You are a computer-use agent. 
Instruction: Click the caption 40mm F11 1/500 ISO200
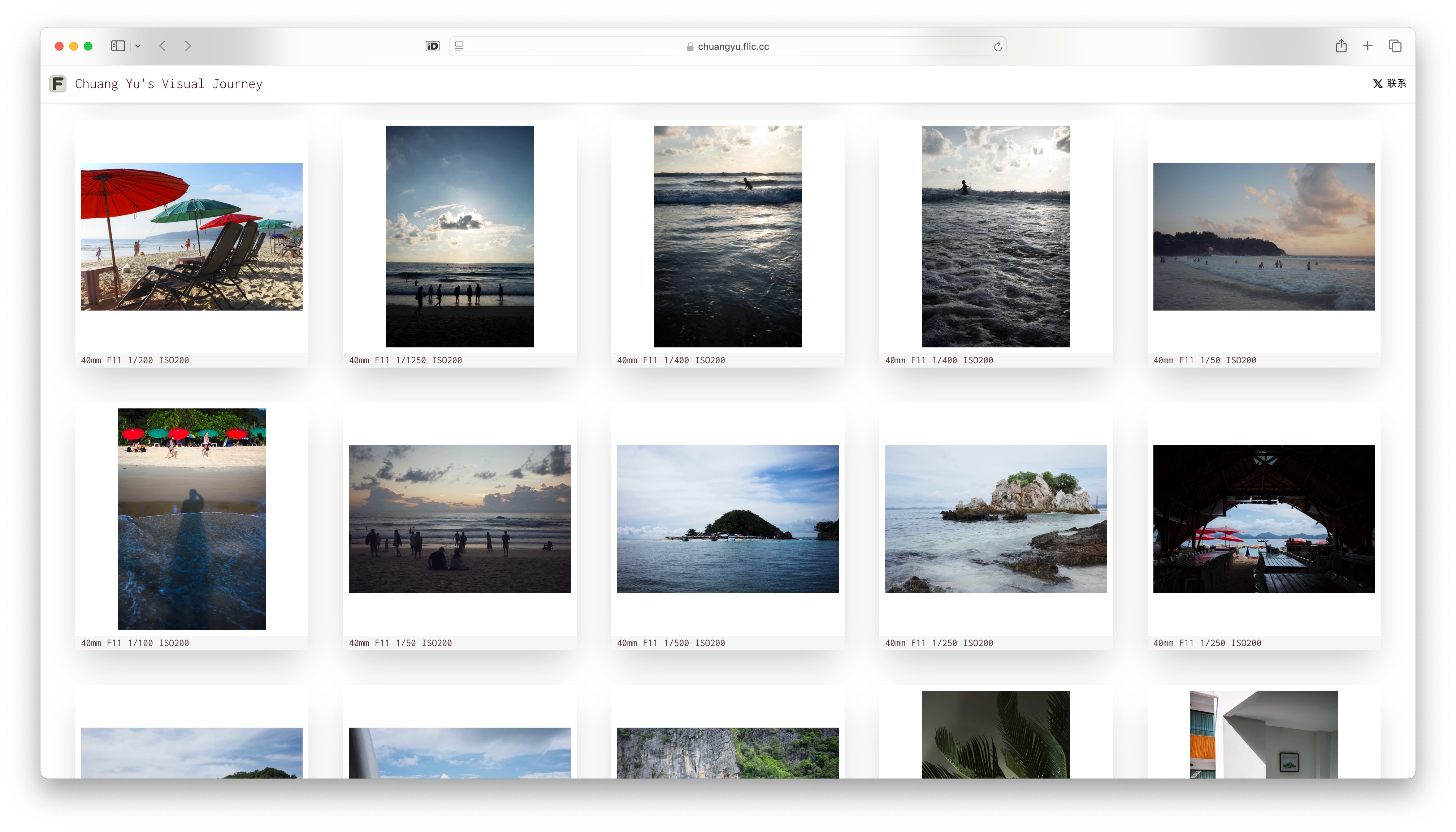[671, 643]
